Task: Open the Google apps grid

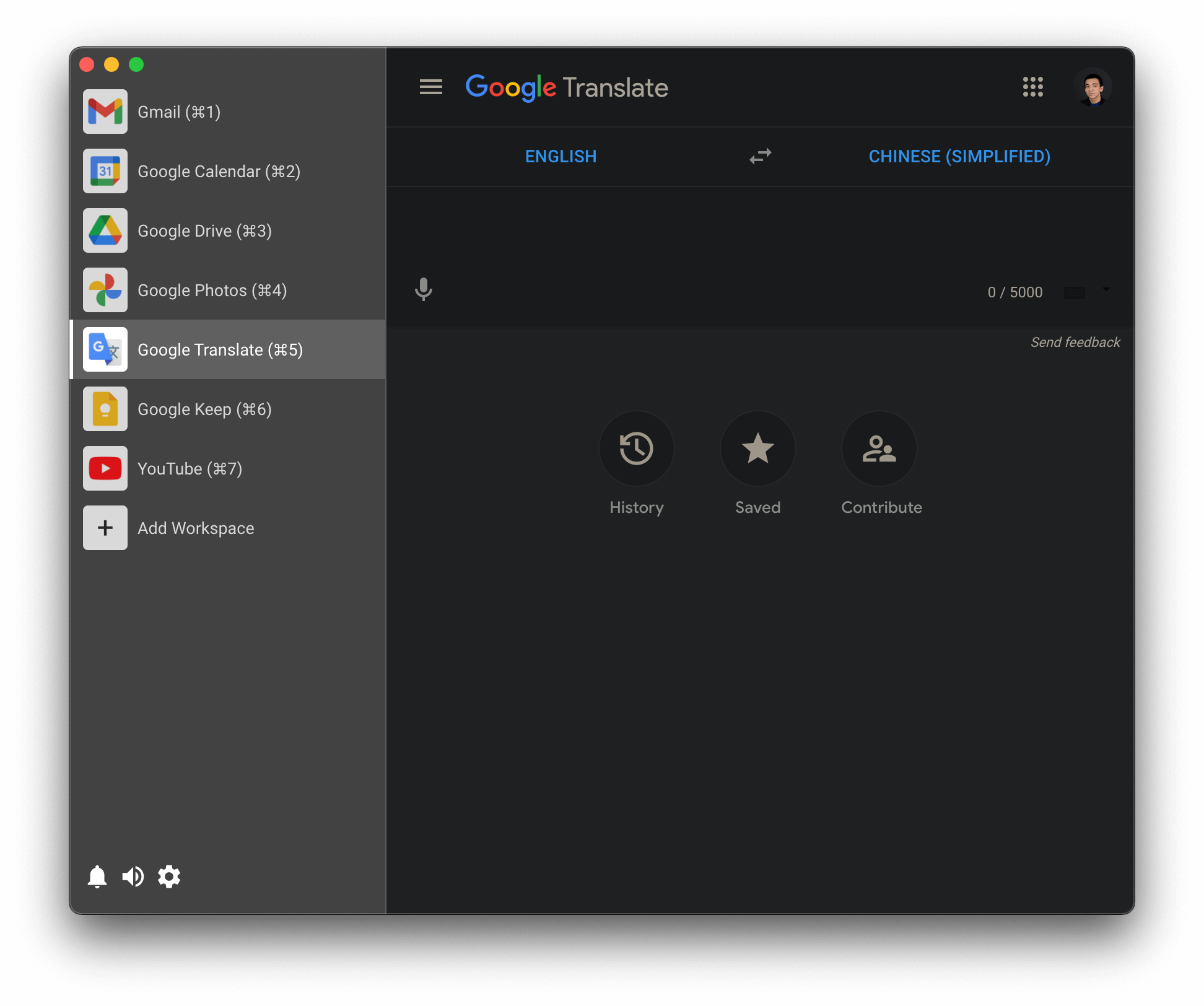Action: pos(1033,87)
